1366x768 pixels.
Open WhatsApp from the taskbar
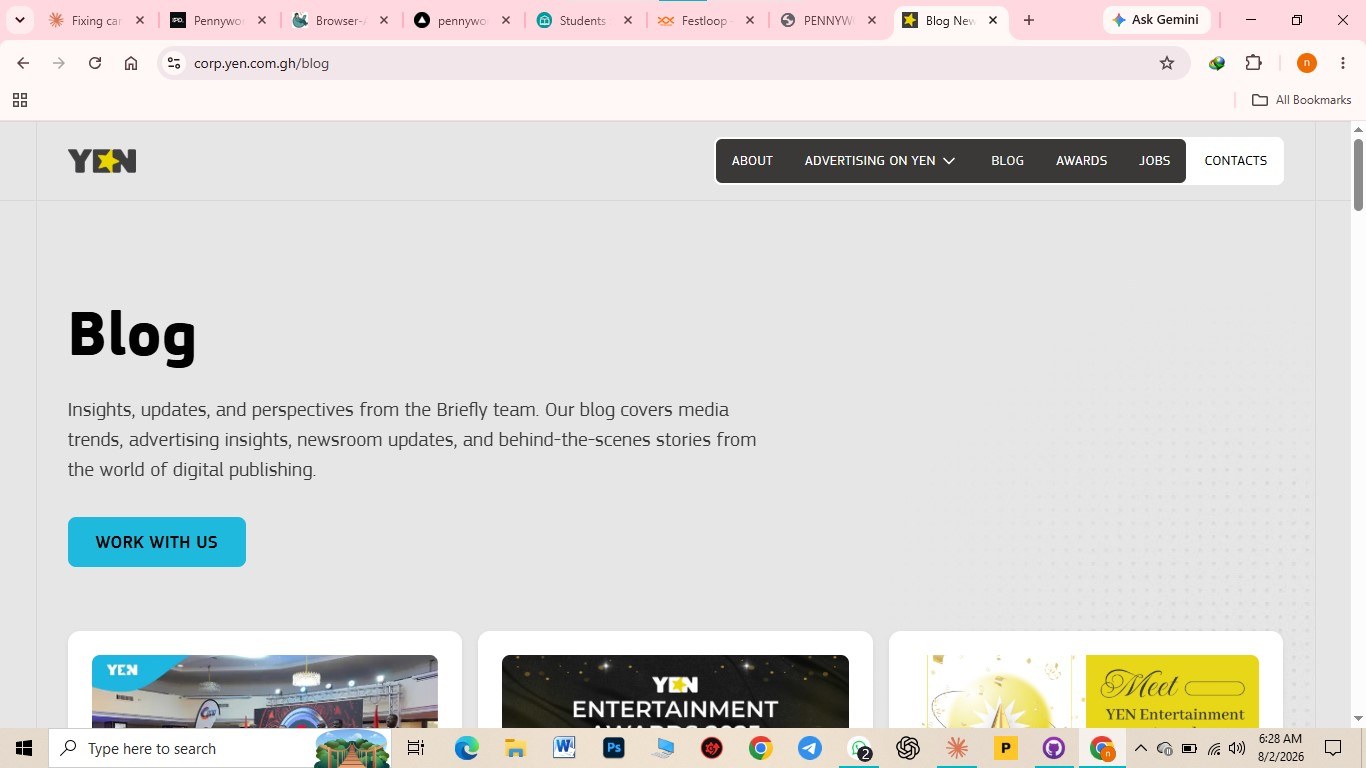tap(859, 748)
